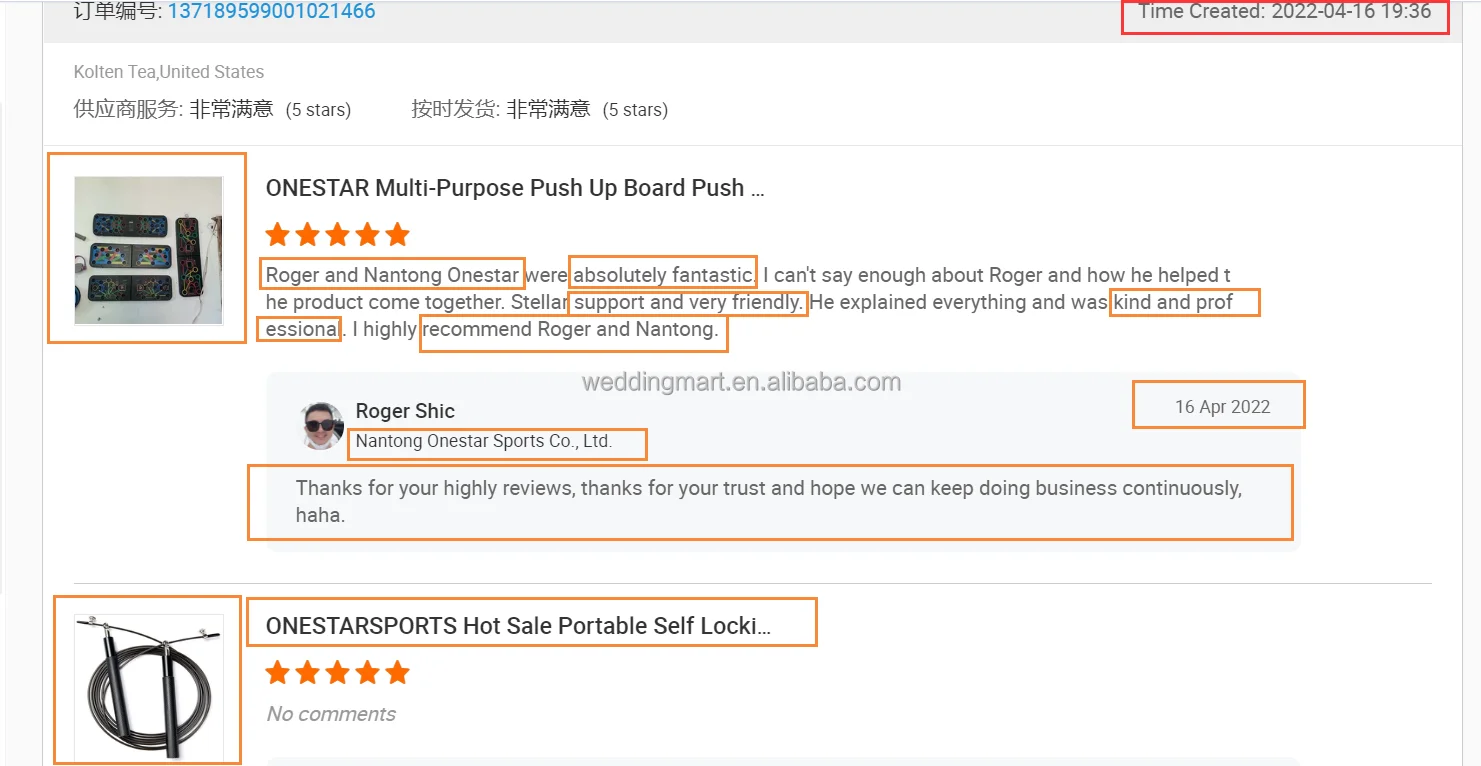Viewport: 1481px width, 766px height.
Task: Click the supplier's thank-you reply text
Action: (x=768, y=501)
